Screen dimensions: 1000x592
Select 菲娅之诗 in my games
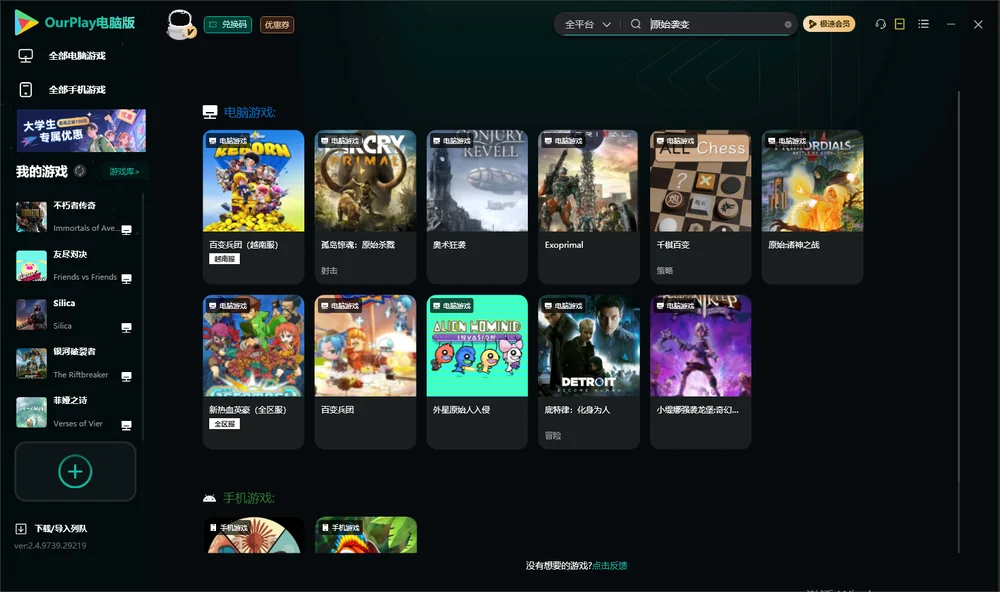click(75, 412)
